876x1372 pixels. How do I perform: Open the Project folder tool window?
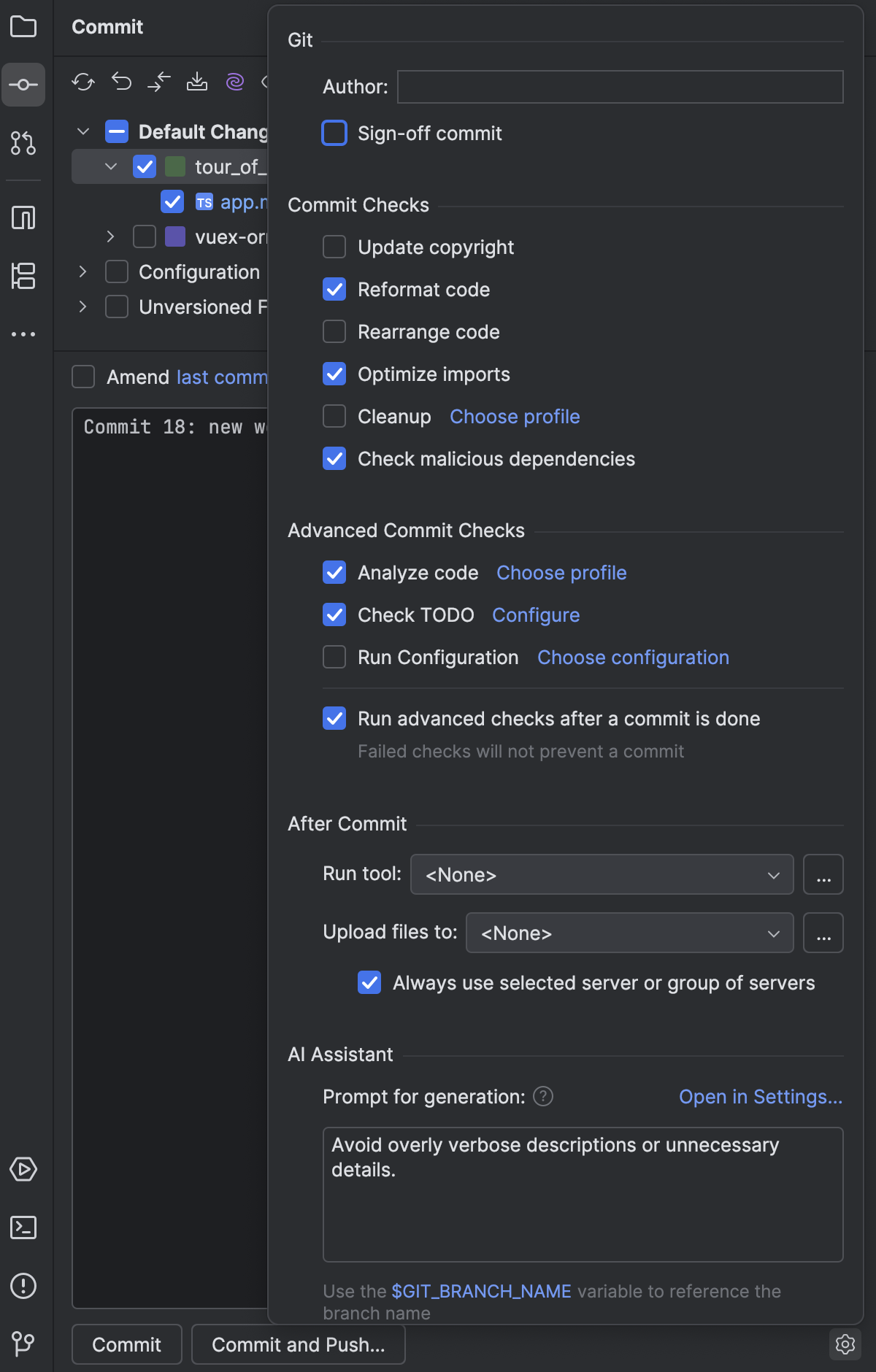tap(23, 27)
